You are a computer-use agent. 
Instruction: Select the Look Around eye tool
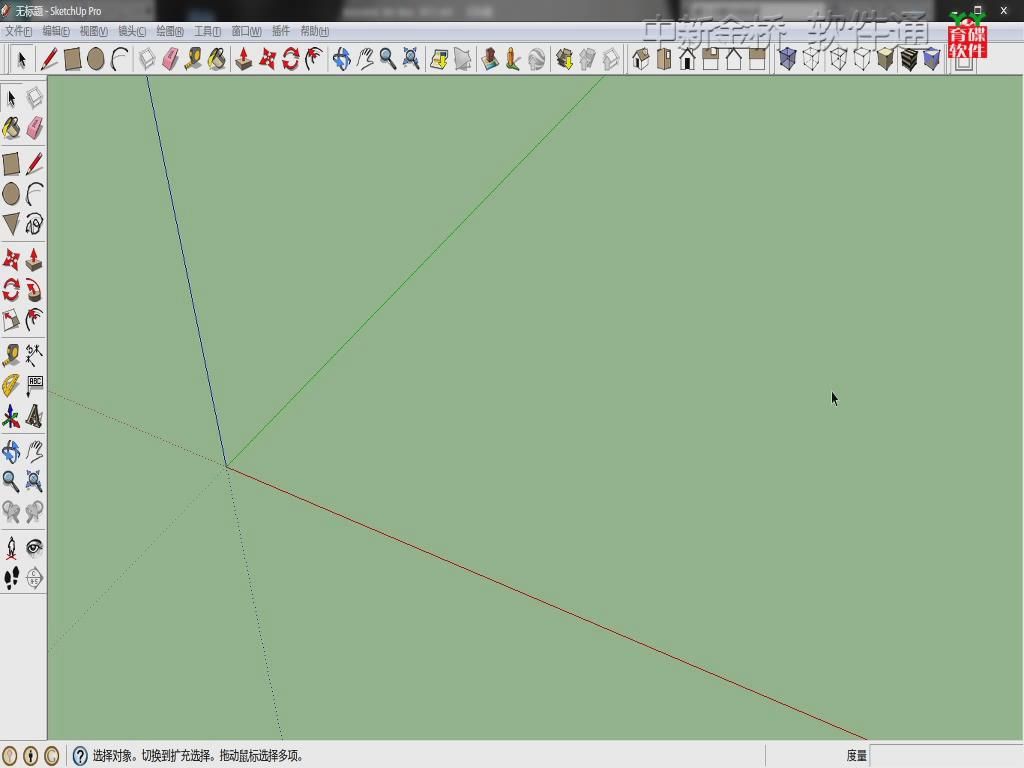[x=35, y=547]
